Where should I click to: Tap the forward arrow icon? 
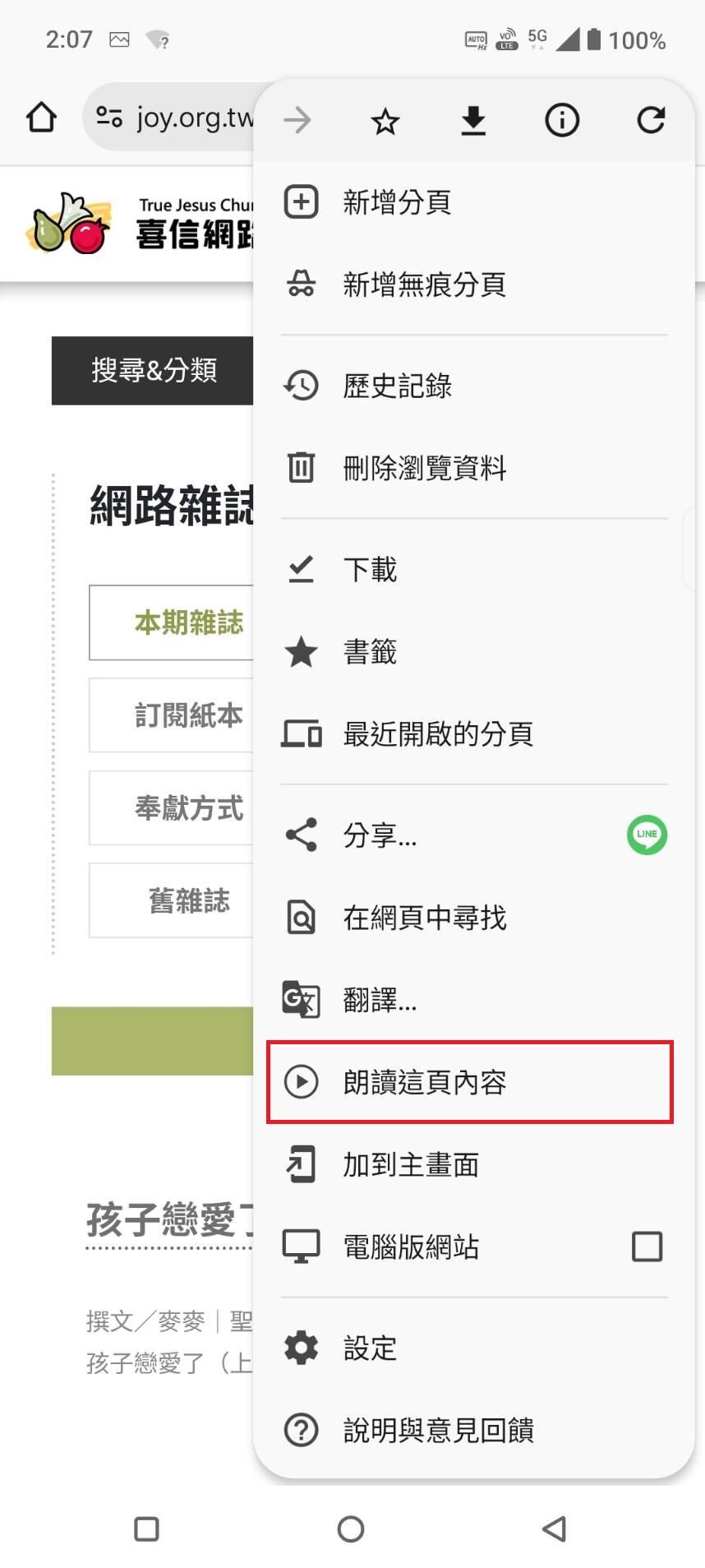297,121
